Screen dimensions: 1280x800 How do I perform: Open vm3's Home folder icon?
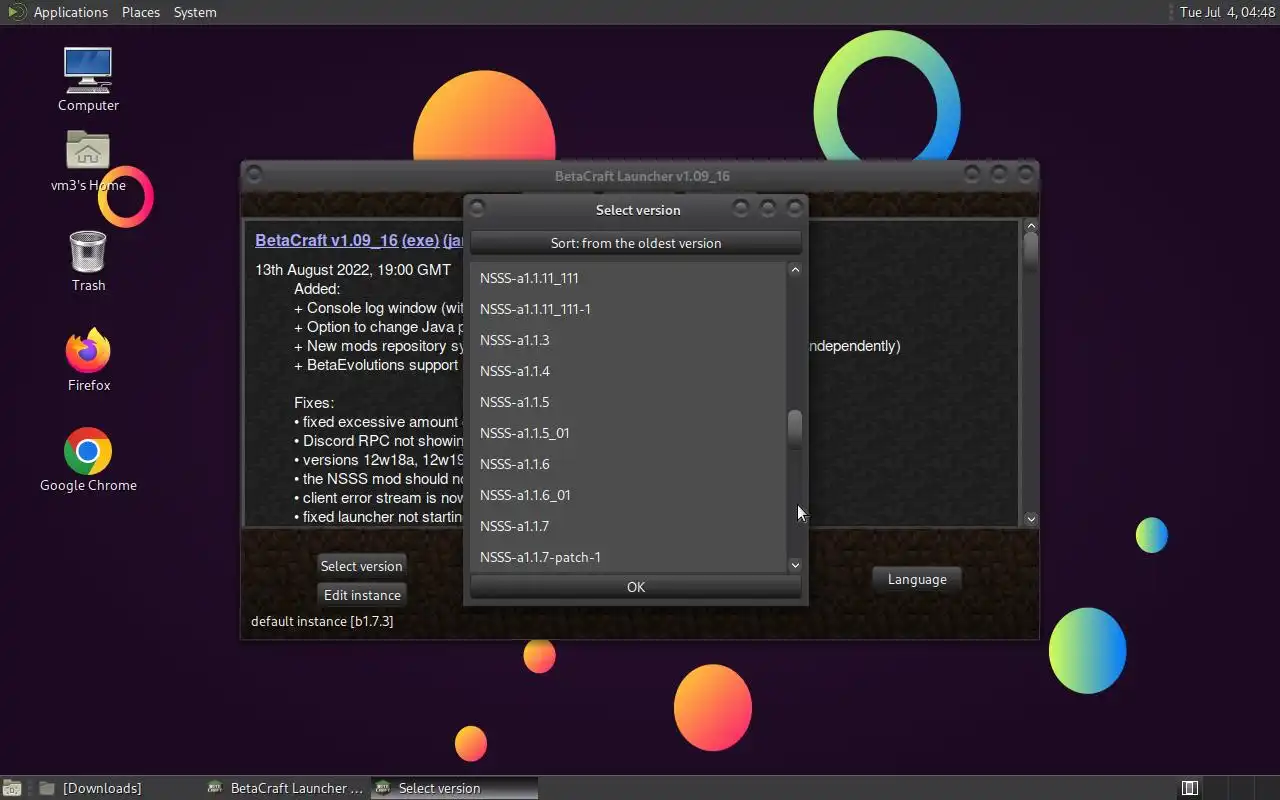[88, 160]
